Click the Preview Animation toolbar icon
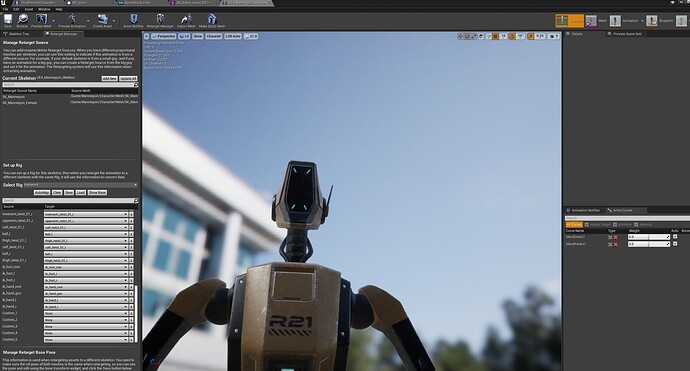The image size is (690, 371). (72, 19)
